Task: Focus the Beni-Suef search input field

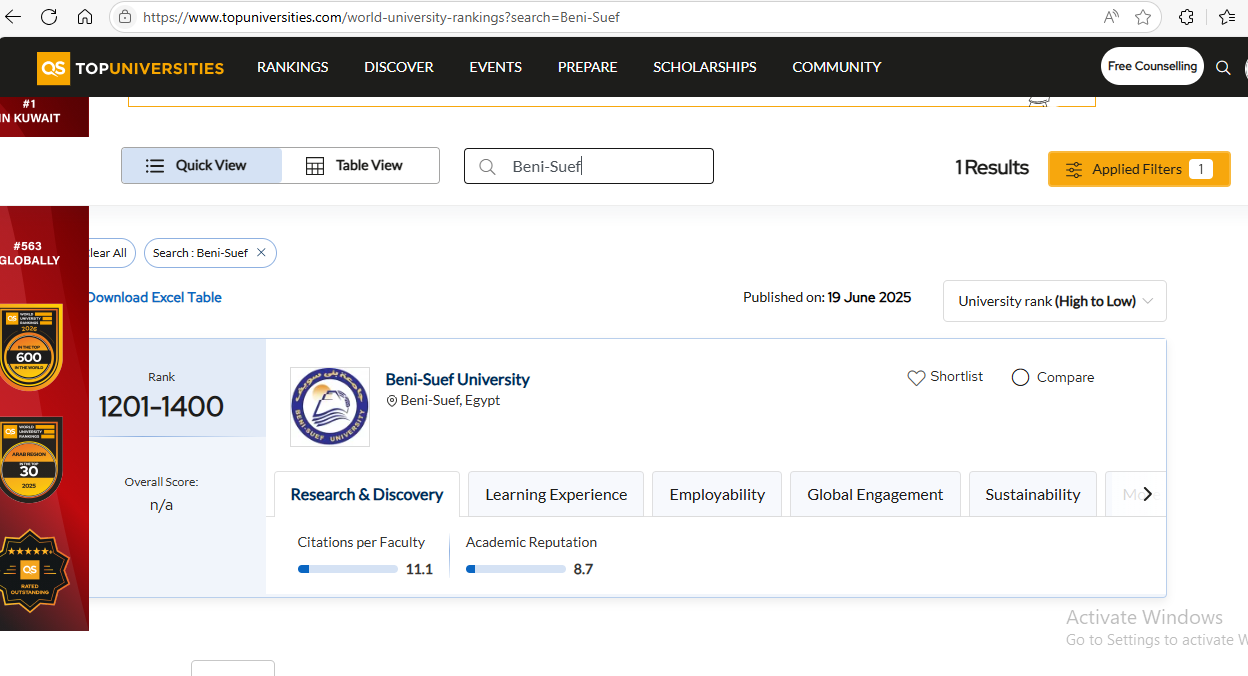Action: coord(589,166)
